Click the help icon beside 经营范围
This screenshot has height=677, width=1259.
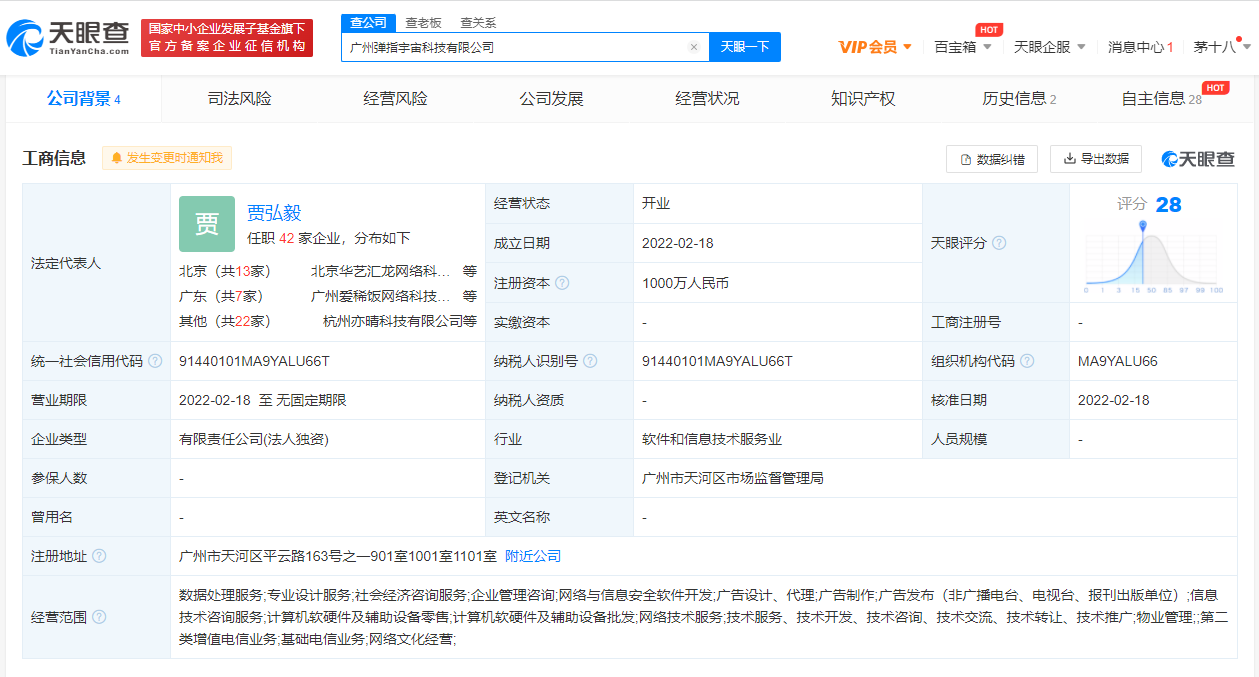(99, 617)
